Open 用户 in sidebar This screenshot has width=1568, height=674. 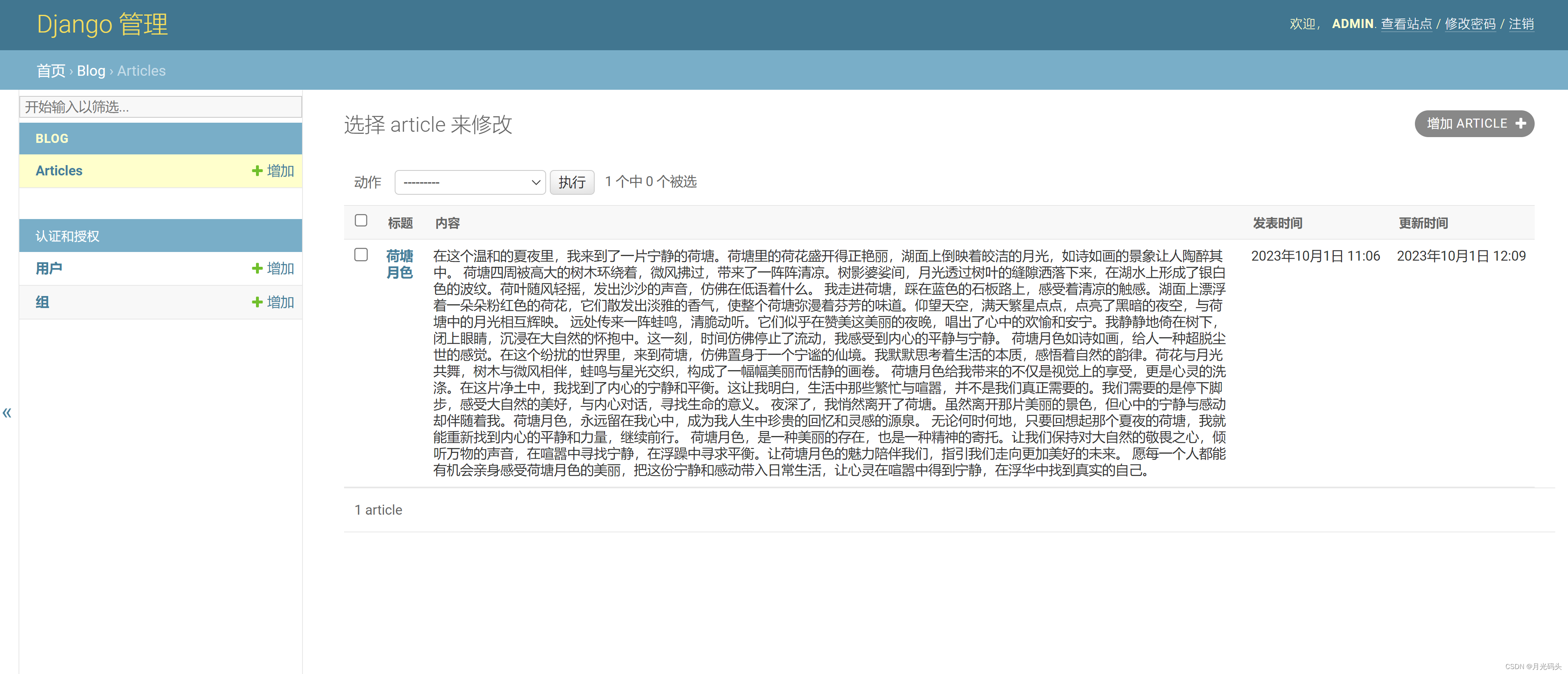click(49, 268)
